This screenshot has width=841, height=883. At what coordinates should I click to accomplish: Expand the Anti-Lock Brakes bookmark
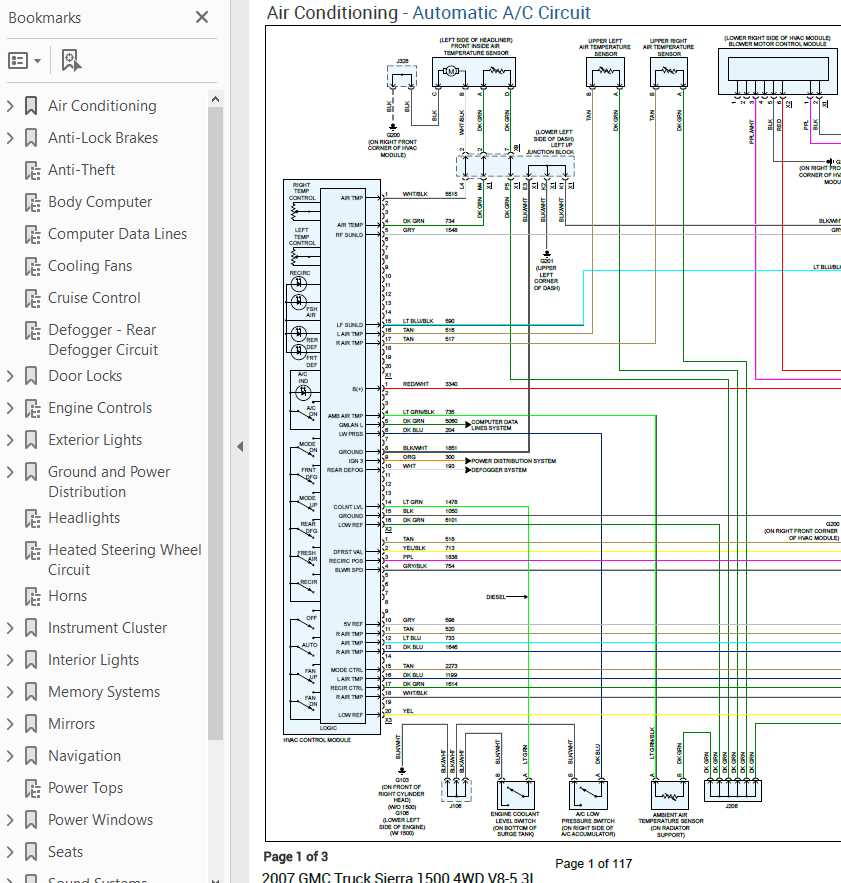pos(10,138)
